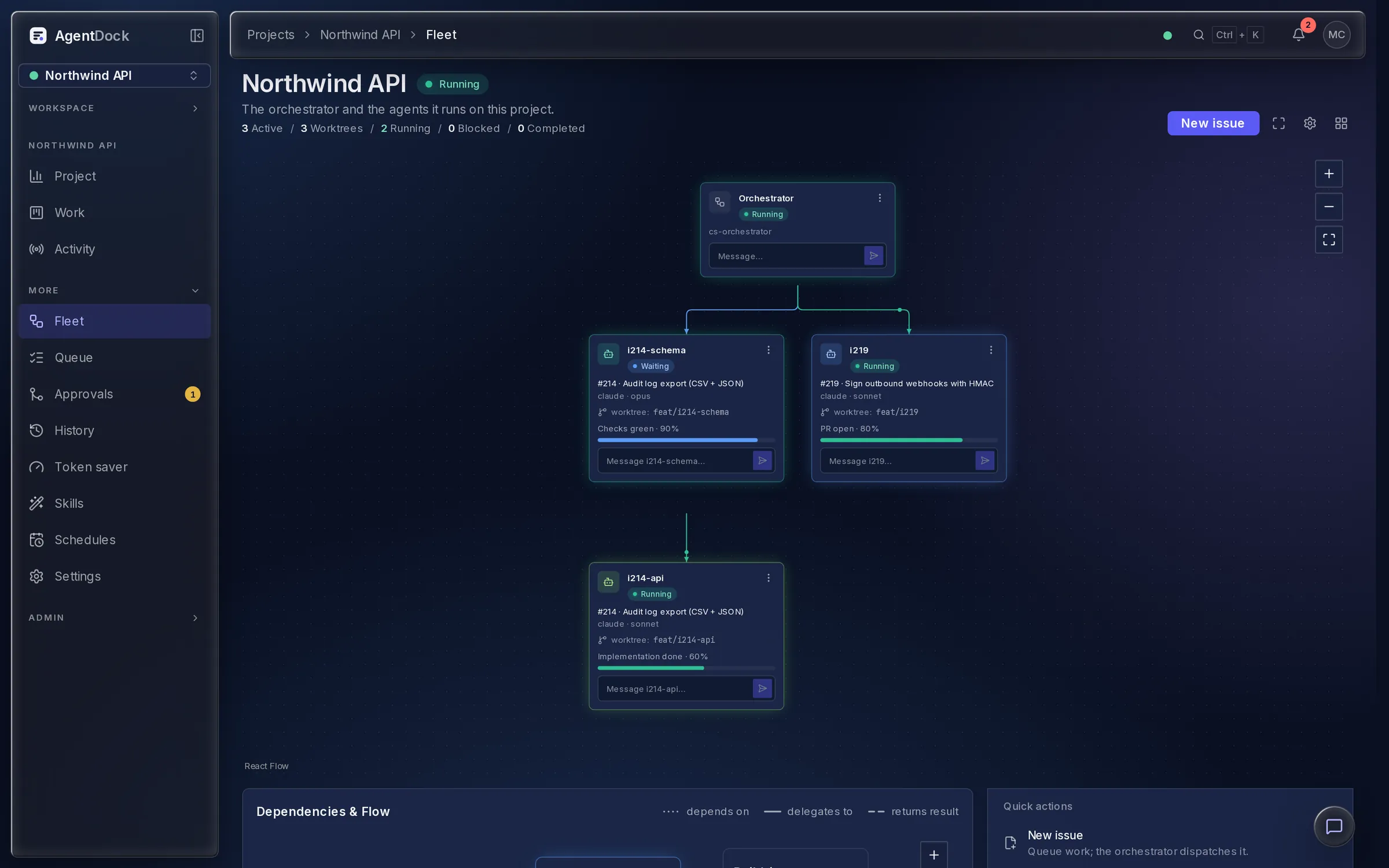
Task: Open the chat bubble widget
Action: click(x=1333, y=826)
